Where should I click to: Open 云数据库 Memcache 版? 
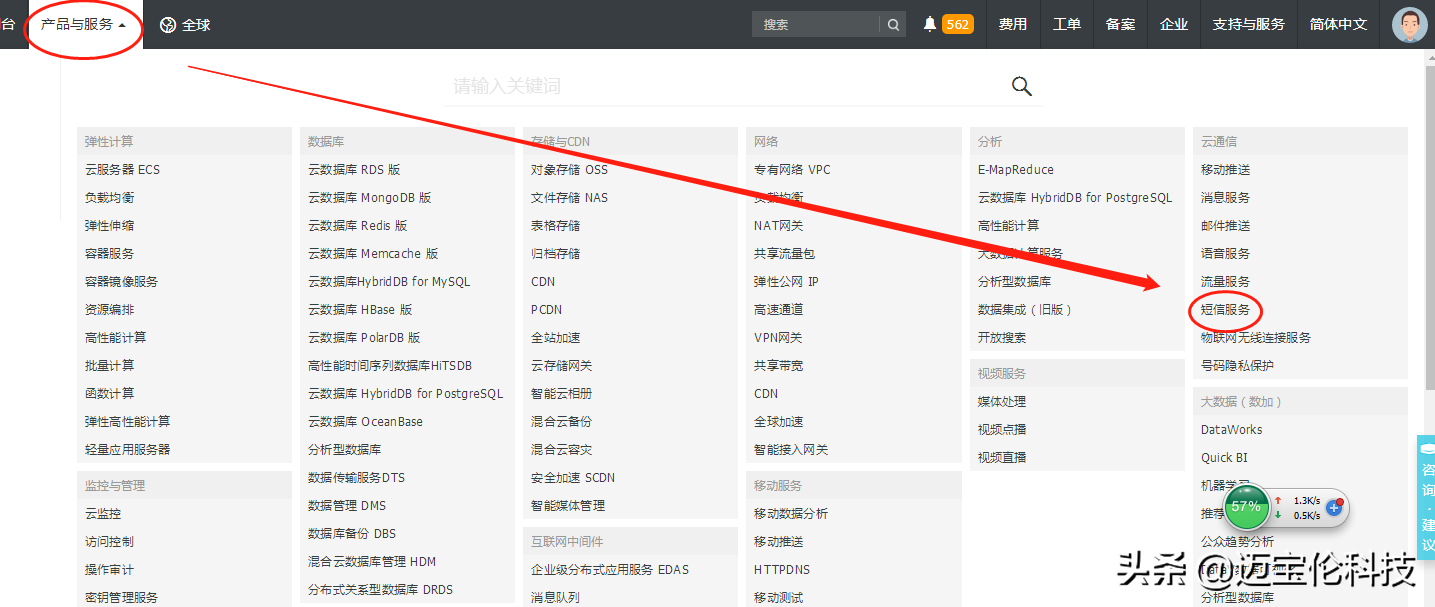[x=373, y=254]
